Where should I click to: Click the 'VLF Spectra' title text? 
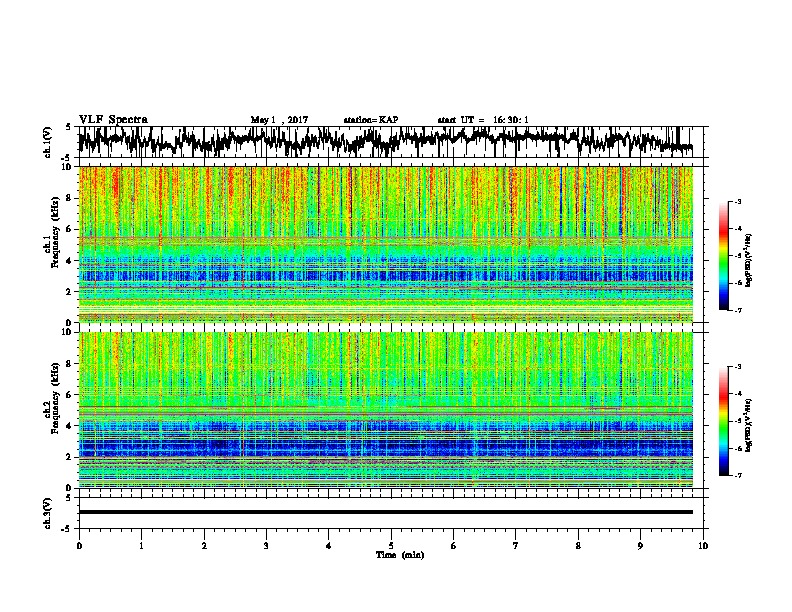pyautogui.click(x=113, y=120)
